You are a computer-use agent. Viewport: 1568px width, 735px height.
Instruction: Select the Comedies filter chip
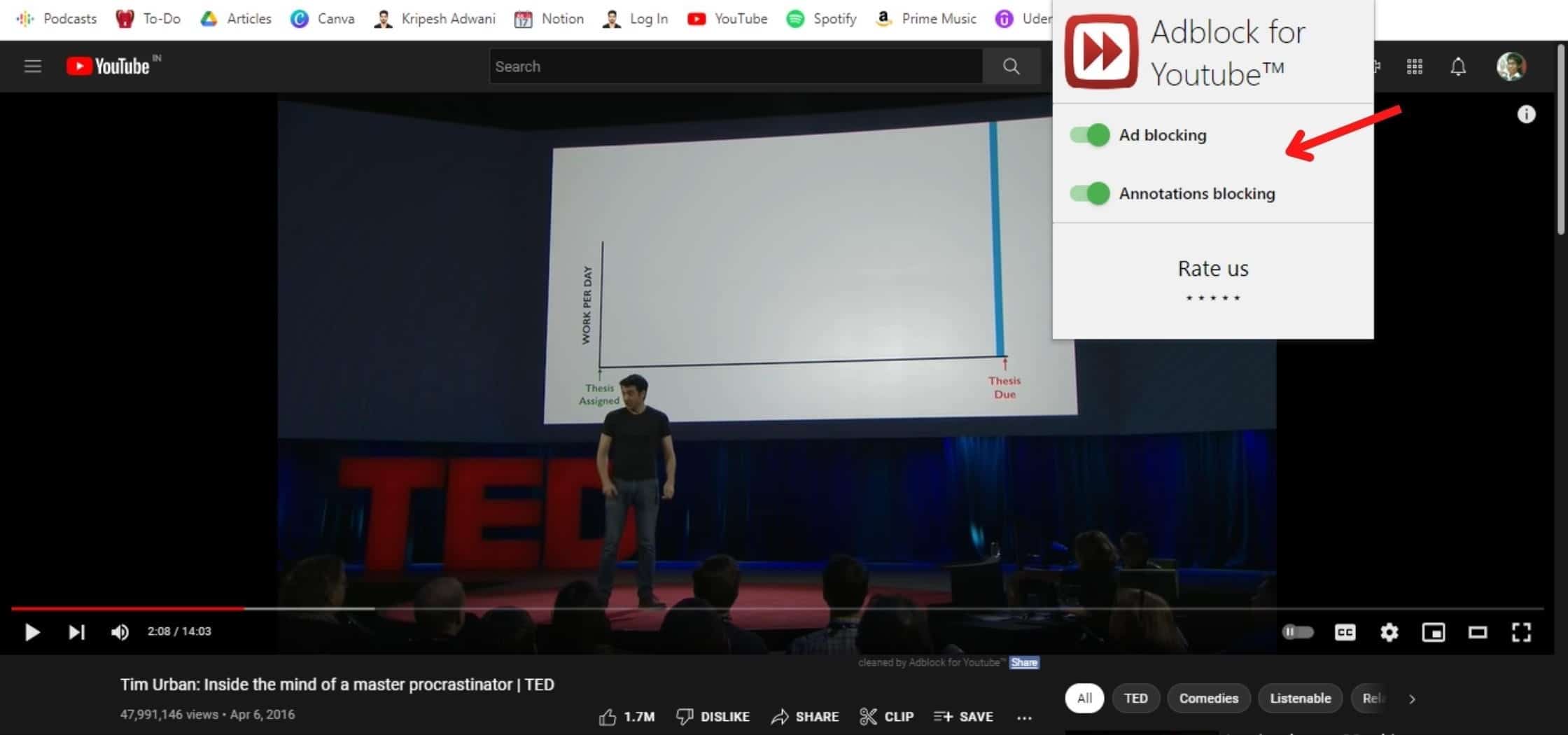tap(1208, 699)
